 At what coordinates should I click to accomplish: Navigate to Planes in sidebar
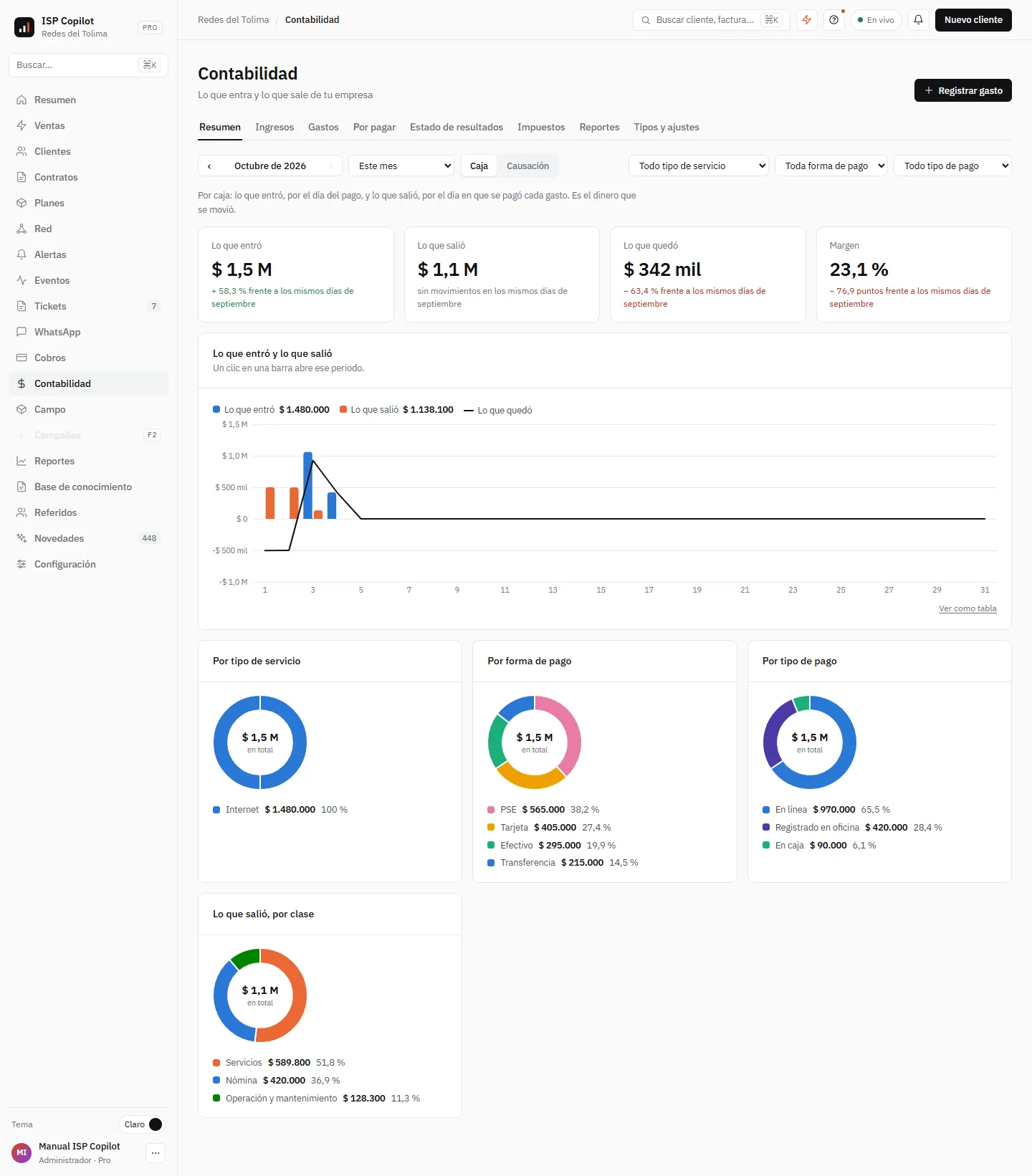pyautogui.click(x=89, y=203)
